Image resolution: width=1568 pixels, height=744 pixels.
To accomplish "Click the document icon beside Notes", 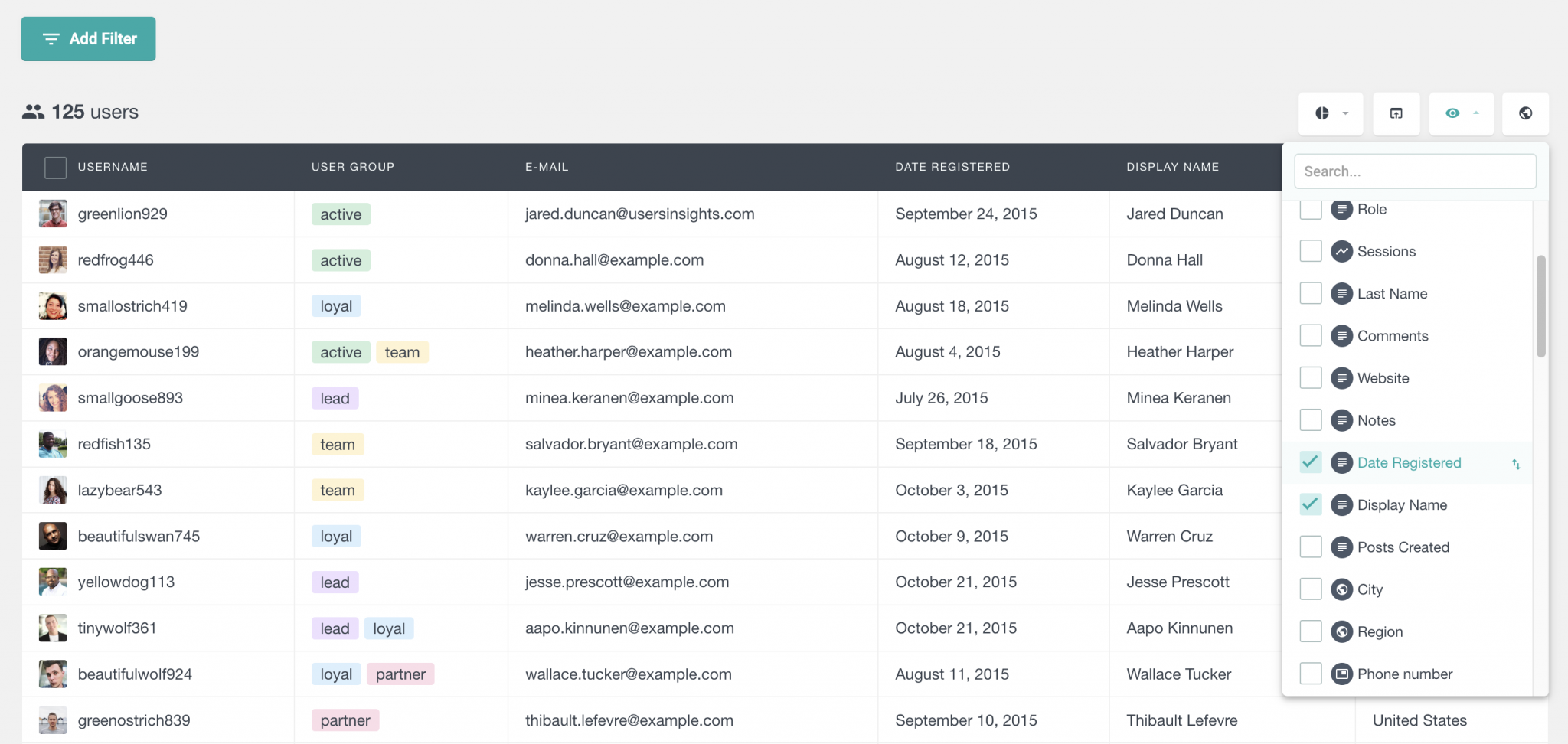I will 1341,420.
